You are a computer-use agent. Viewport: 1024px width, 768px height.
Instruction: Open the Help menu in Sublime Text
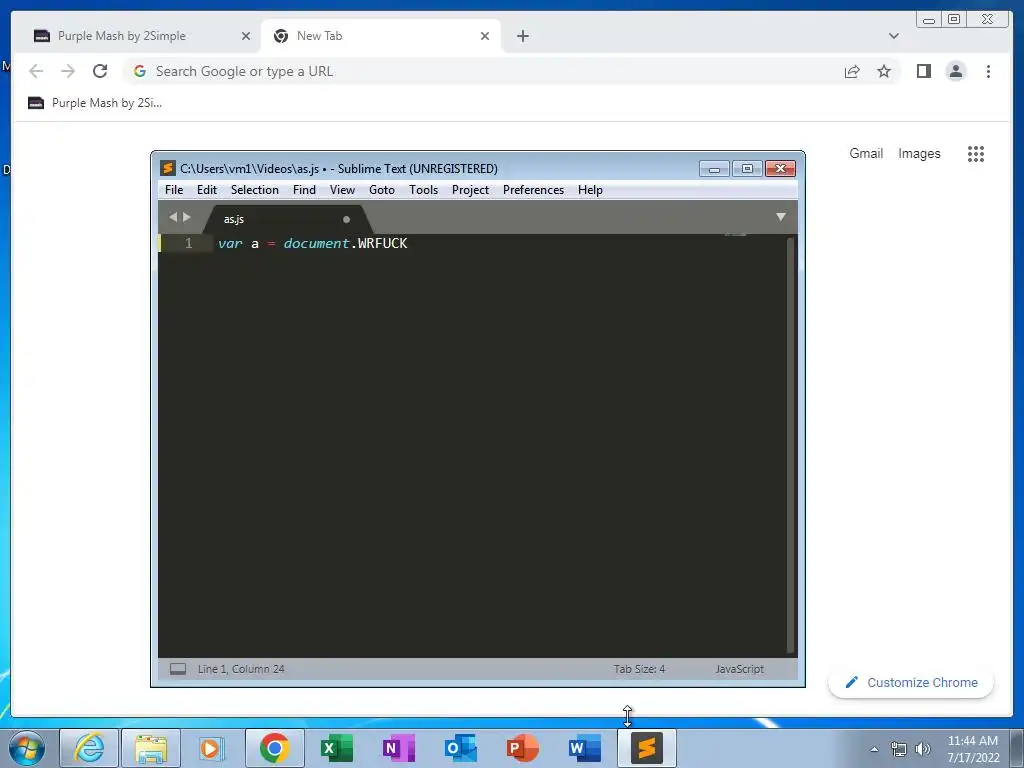[590, 190]
